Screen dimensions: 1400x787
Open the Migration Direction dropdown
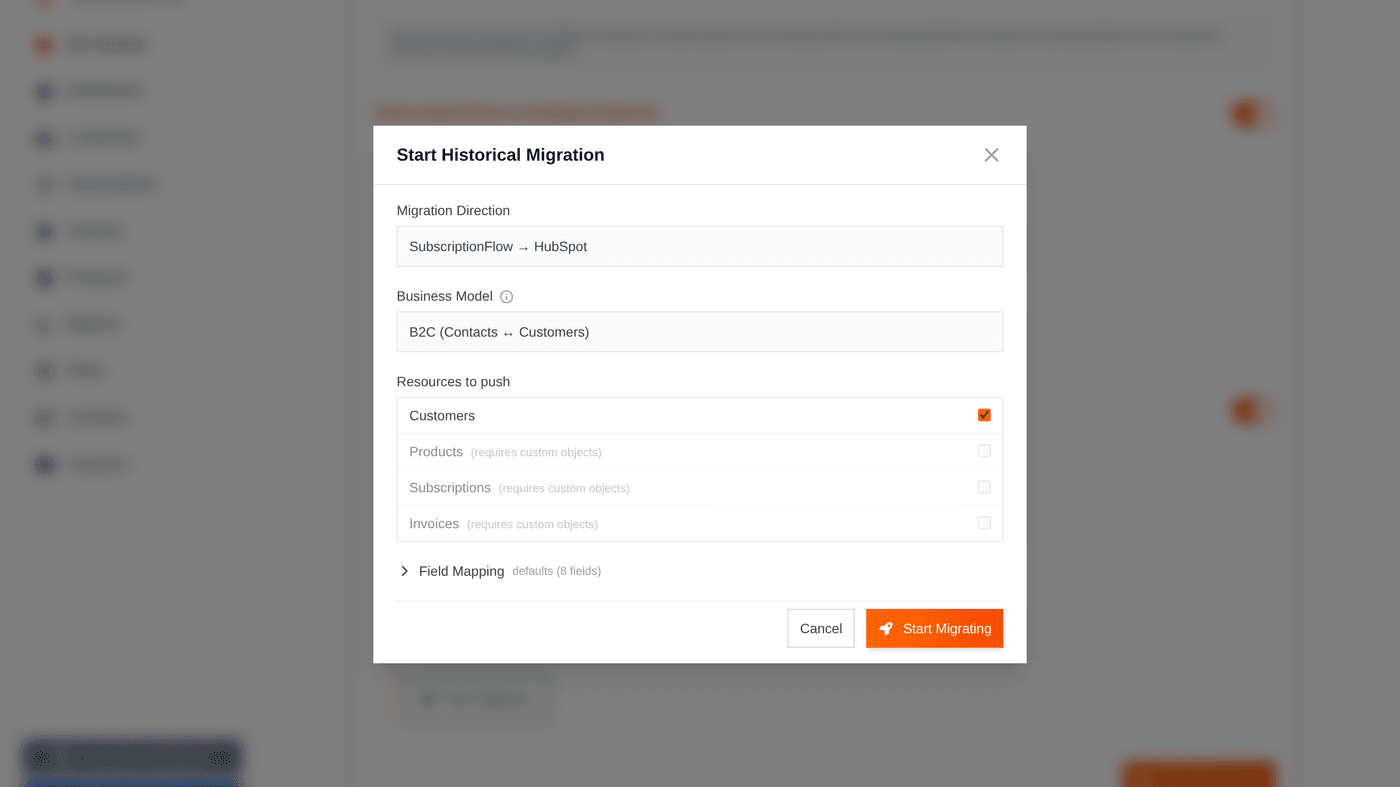(699, 246)
